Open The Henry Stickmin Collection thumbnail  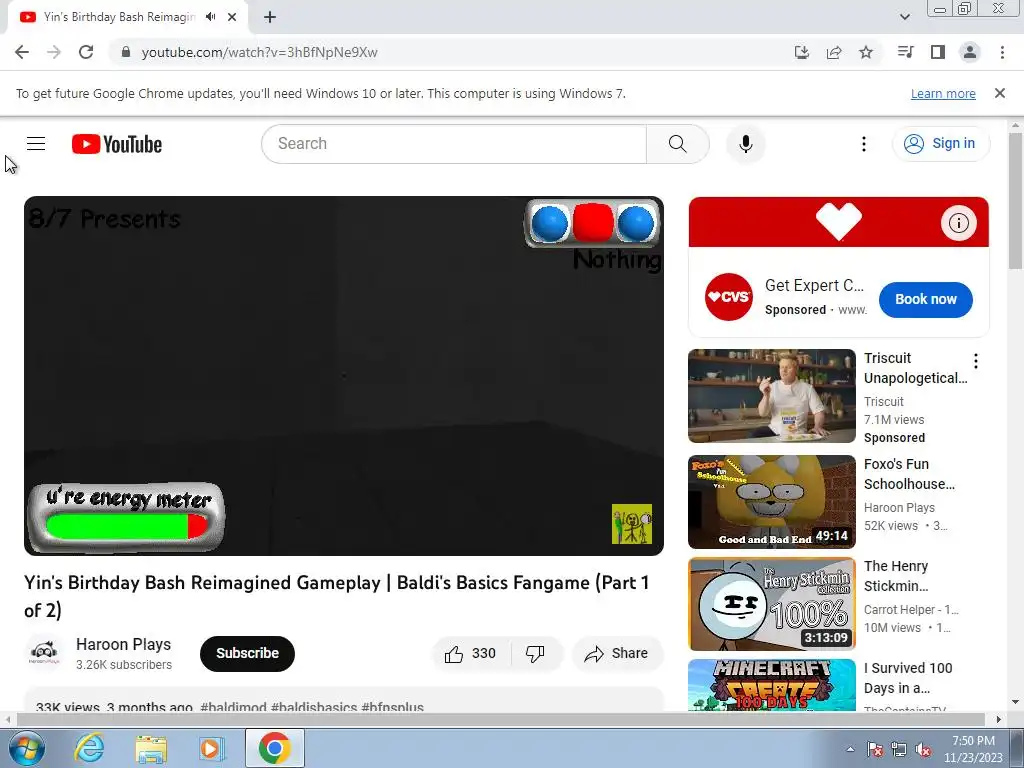tap(771, 603)
